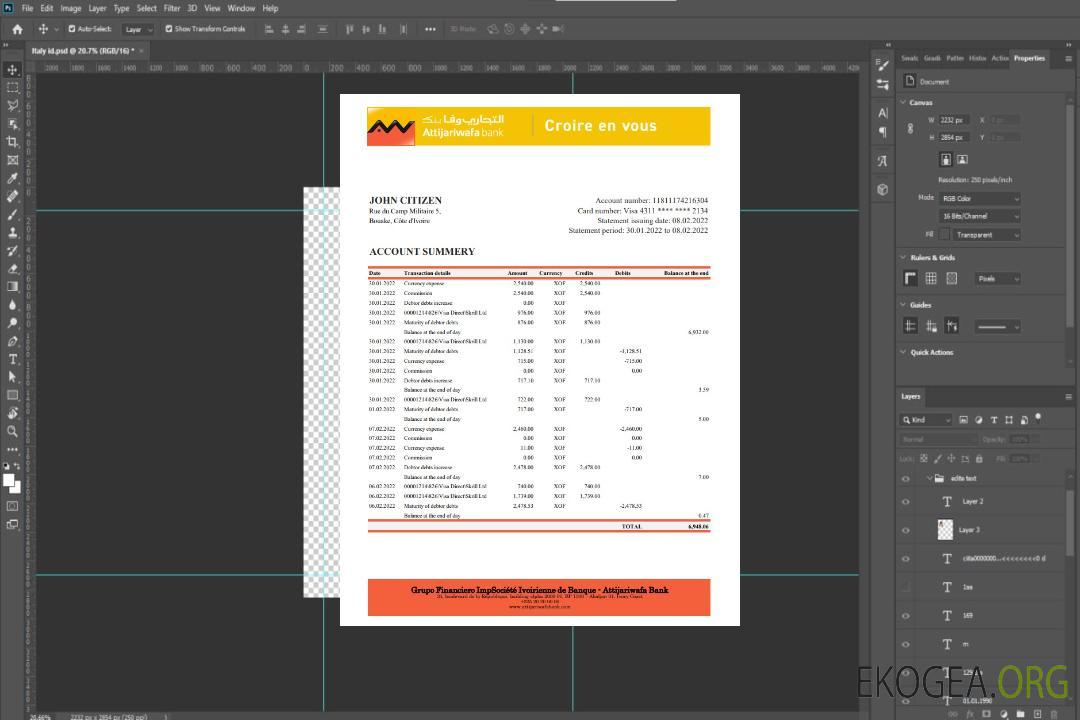Collapse the 'adte text' layer group
This screenshot has height=720, width=1080.
click(929, 479)
